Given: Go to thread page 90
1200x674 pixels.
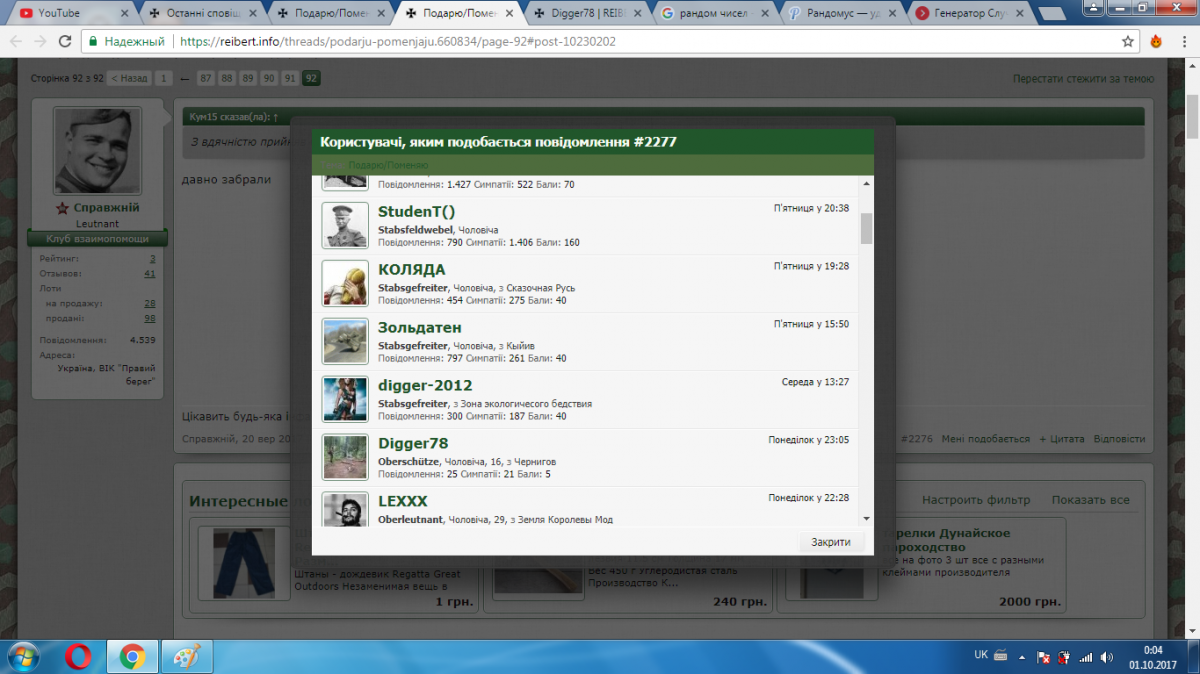Looking at the screenshot, I should point(269,78).
